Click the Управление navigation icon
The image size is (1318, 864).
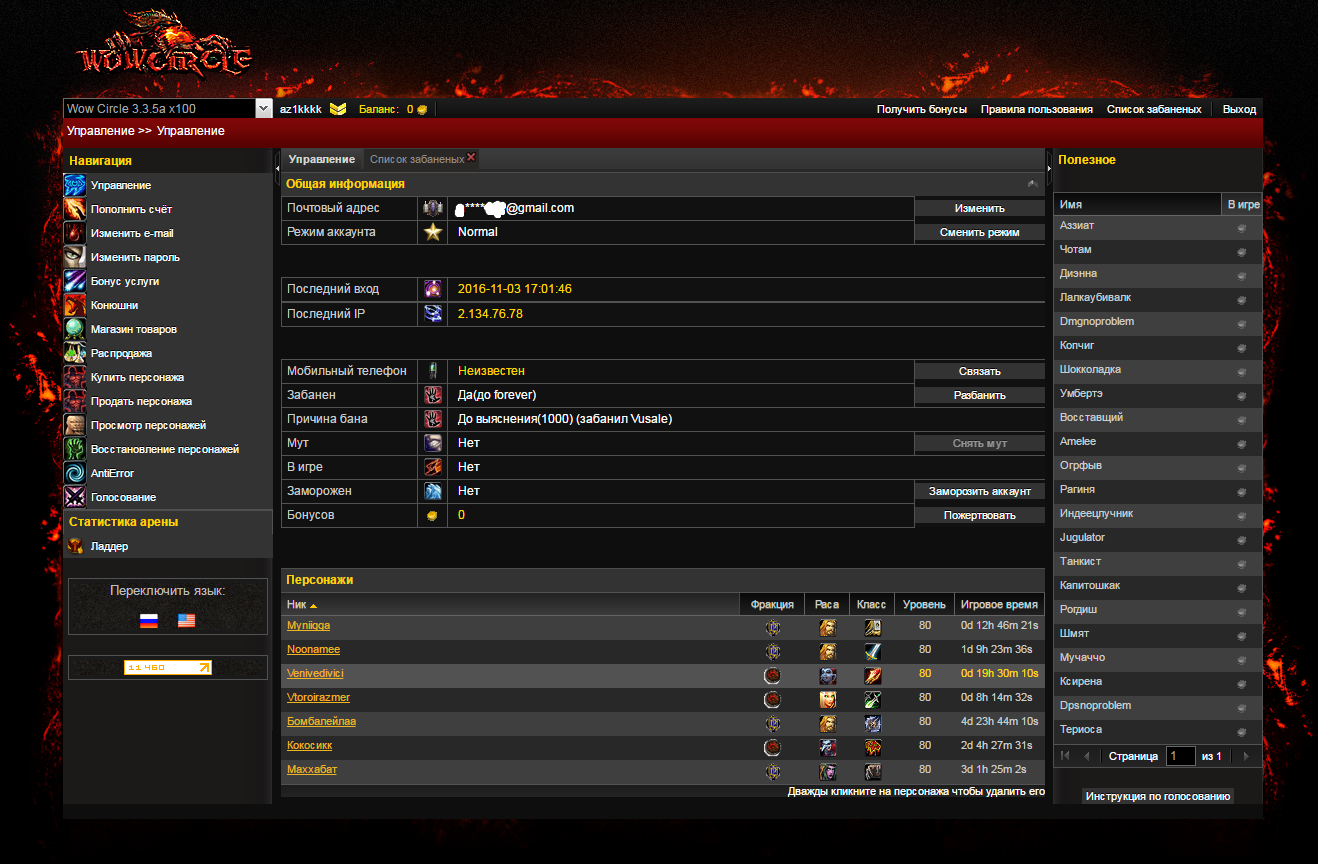pyautogui.click(x=75, y=186)
